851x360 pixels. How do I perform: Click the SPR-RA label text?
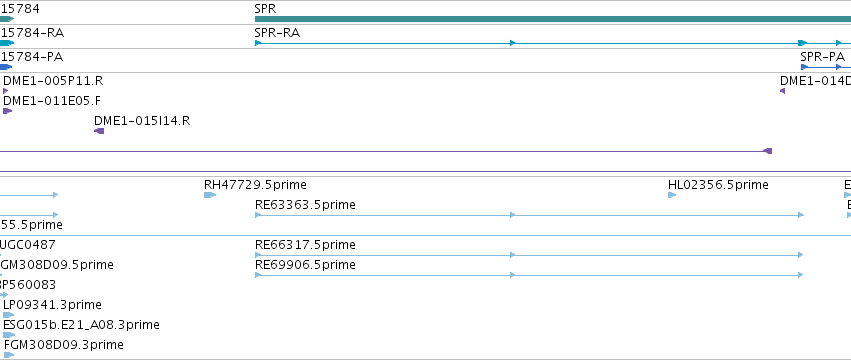277,33
